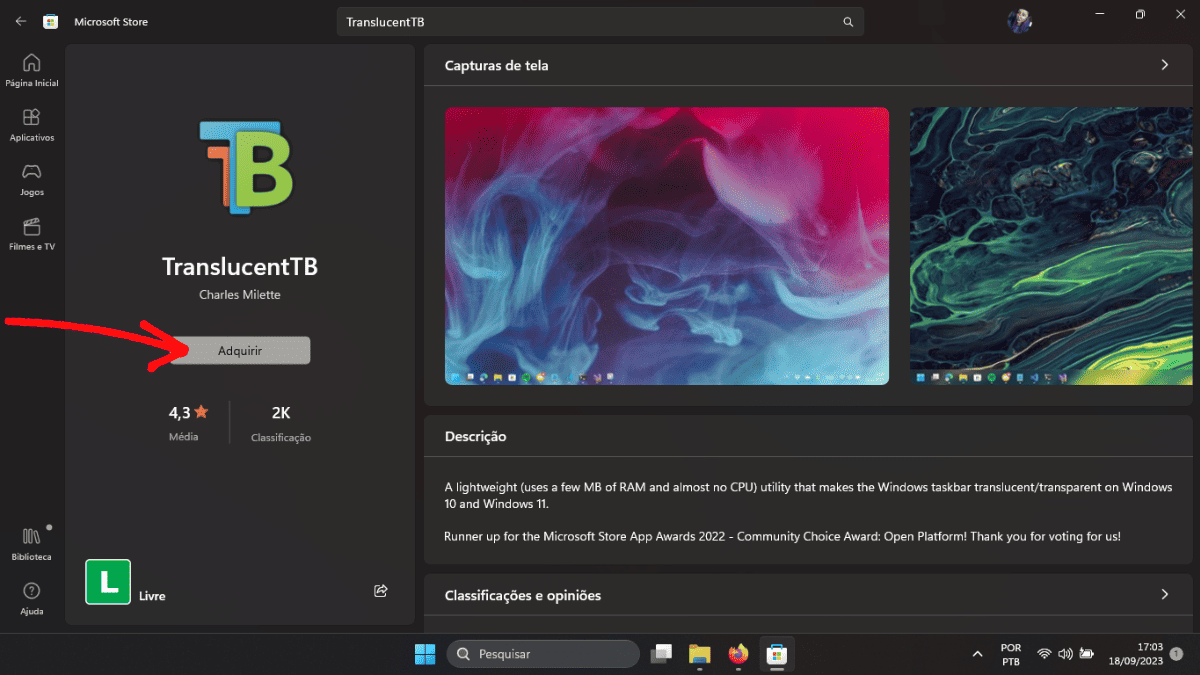Open the notification count badge
1200x675 pixels.
[x=1176, y=654]
